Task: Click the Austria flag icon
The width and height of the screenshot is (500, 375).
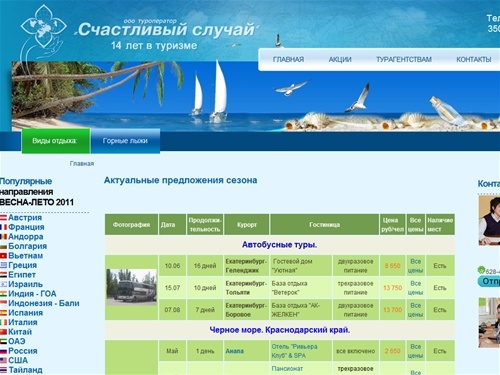Action: point(3,218)
